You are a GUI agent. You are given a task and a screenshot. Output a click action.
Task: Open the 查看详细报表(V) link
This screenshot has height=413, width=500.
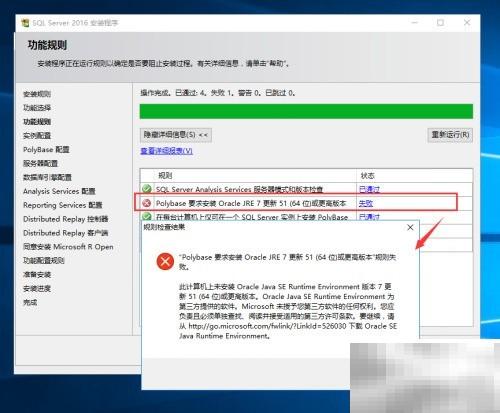click(166, 151)
